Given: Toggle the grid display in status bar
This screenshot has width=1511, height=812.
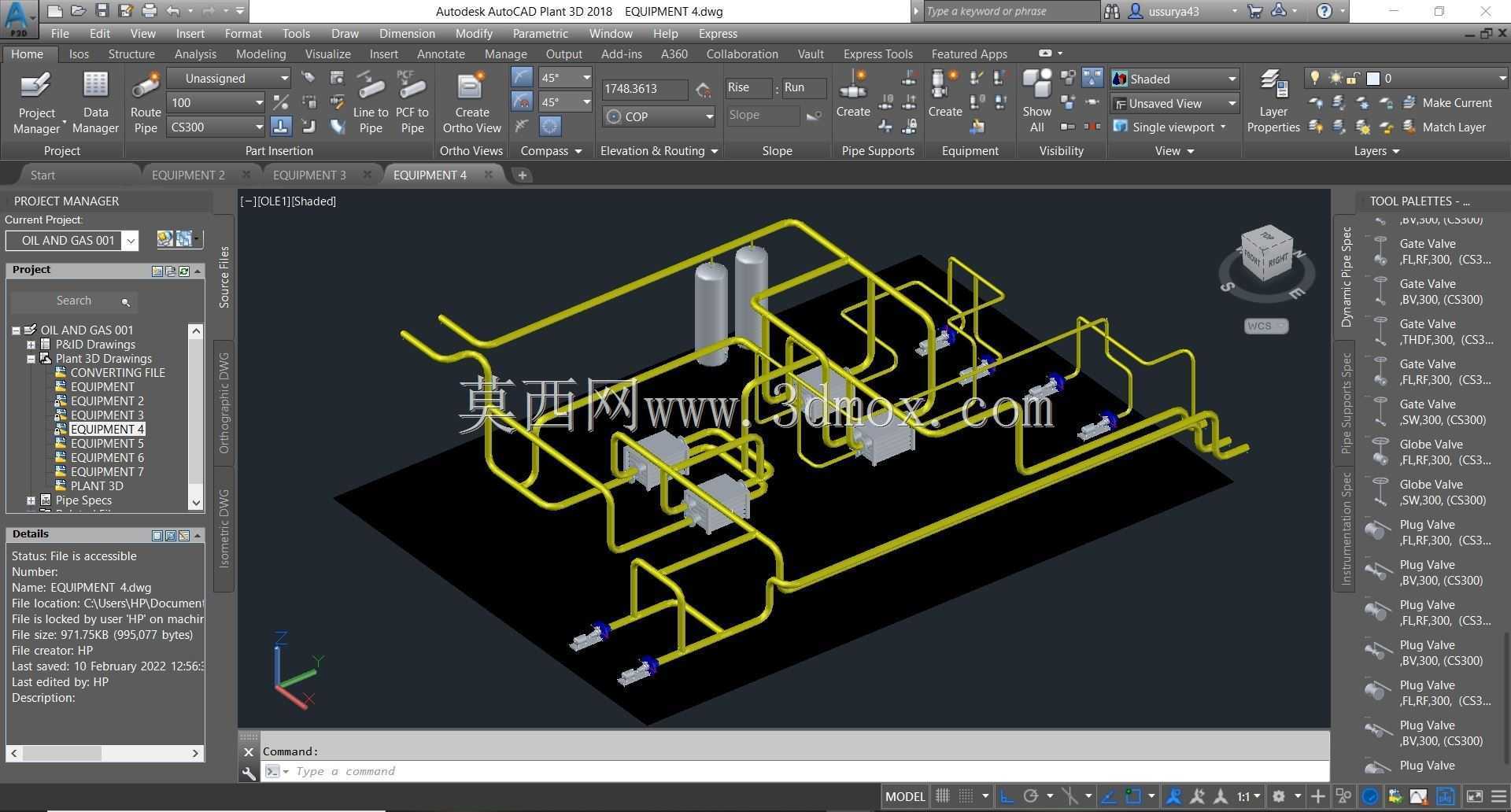Looking at the screenshot, I should click(x=942, y=796).
